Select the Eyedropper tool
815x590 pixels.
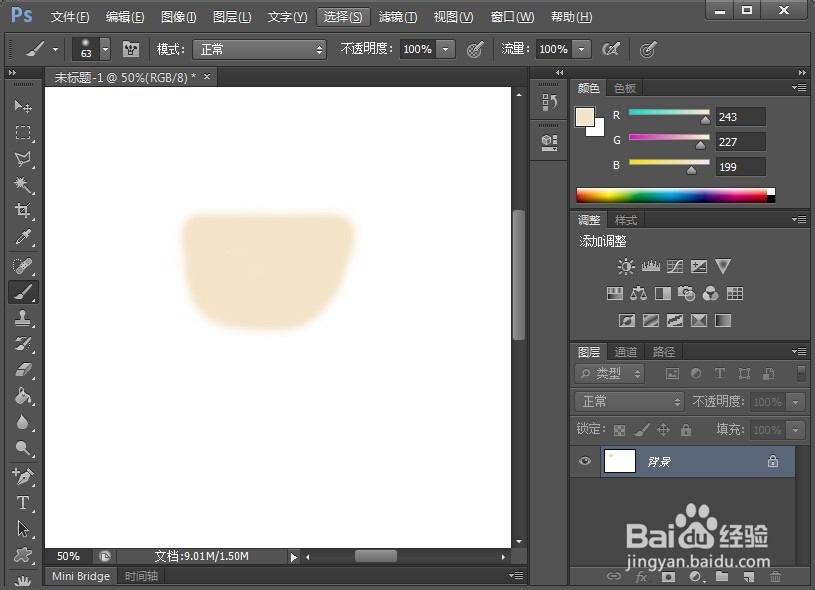(x=22, y=237)
